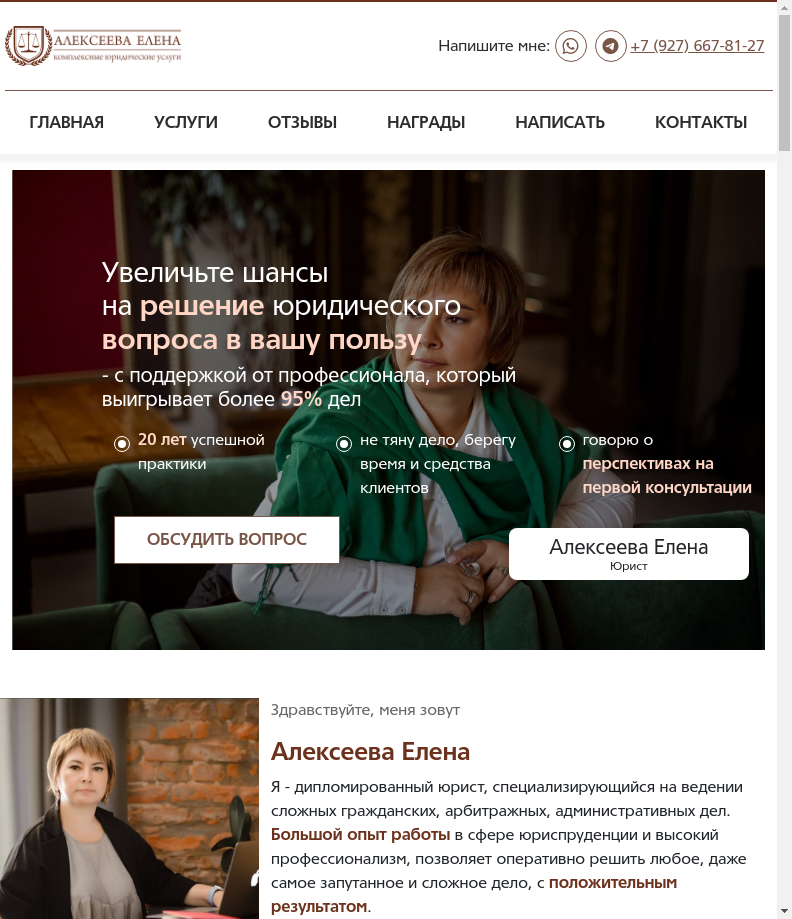The image size is (792, 919).
Task: Click the vertical scrollbar thumb
Action: 784,82
